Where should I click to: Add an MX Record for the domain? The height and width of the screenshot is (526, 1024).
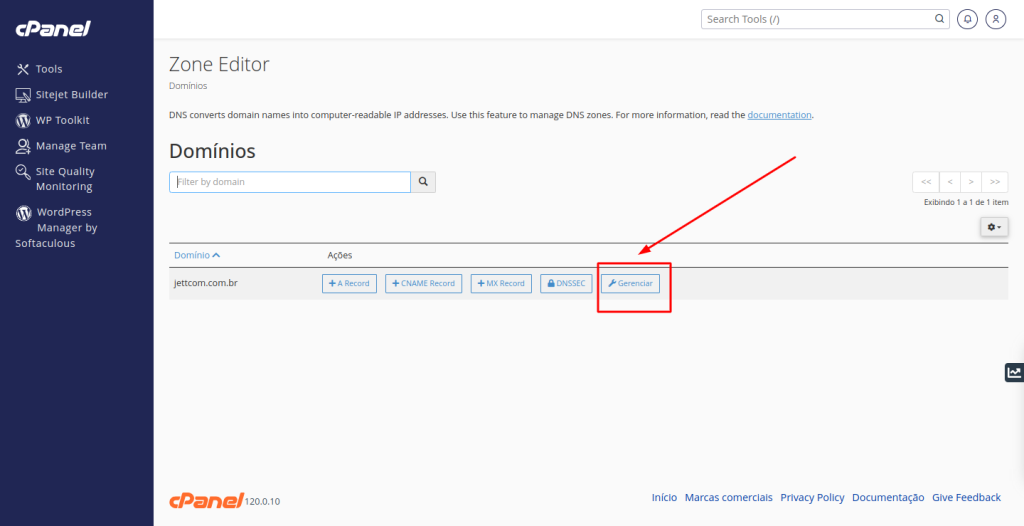pos(501,284)
